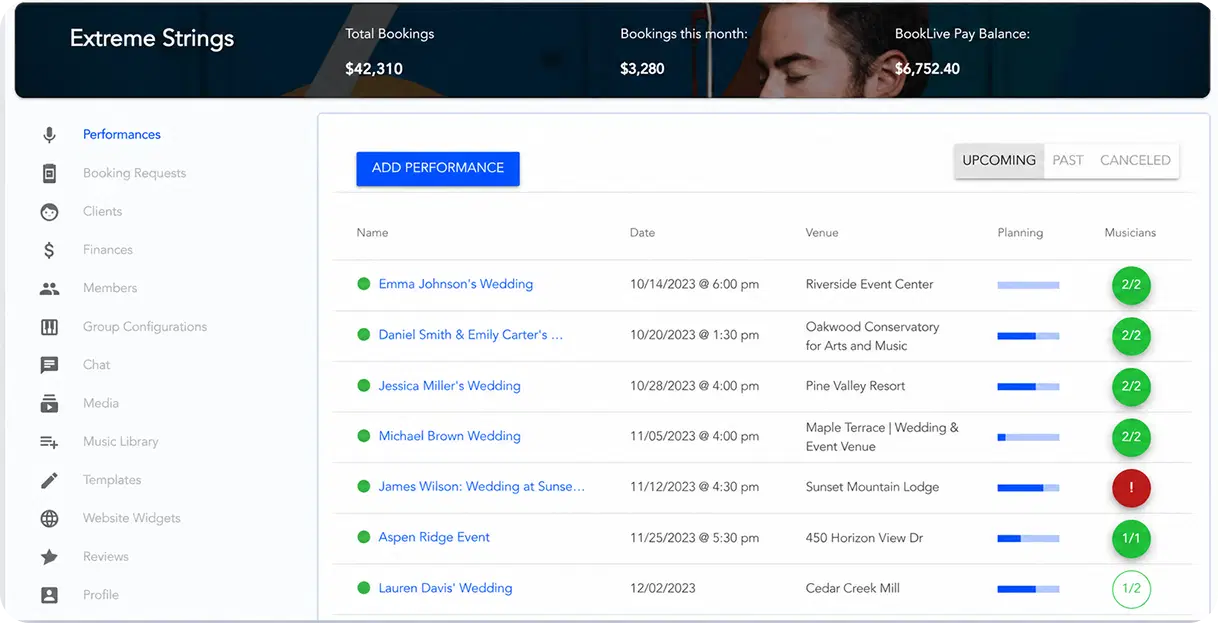Click the 2/2 musicians badge for Michael Brown

(x=1131, y=437)
